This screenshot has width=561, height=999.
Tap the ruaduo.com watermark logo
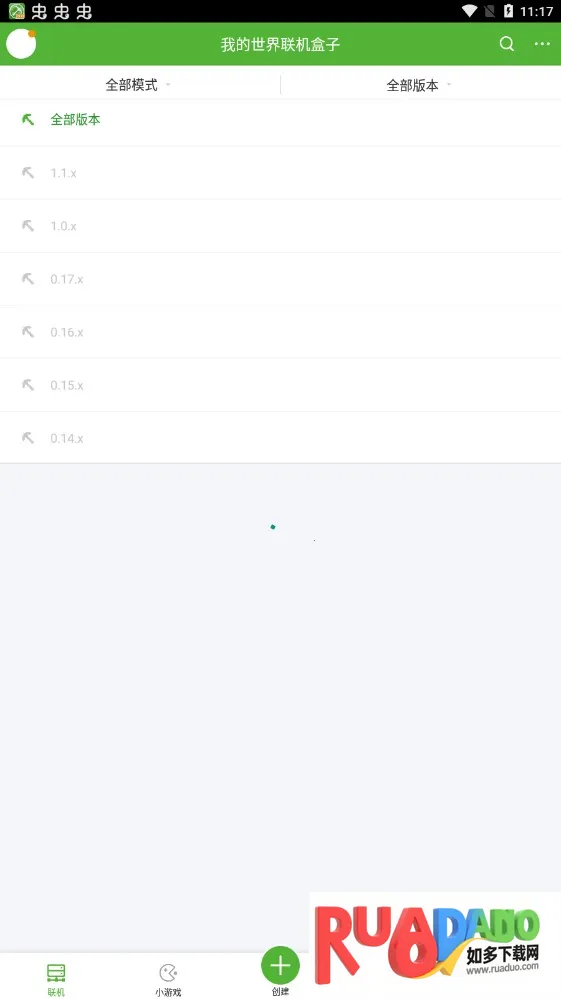click(x=435, y=944)
